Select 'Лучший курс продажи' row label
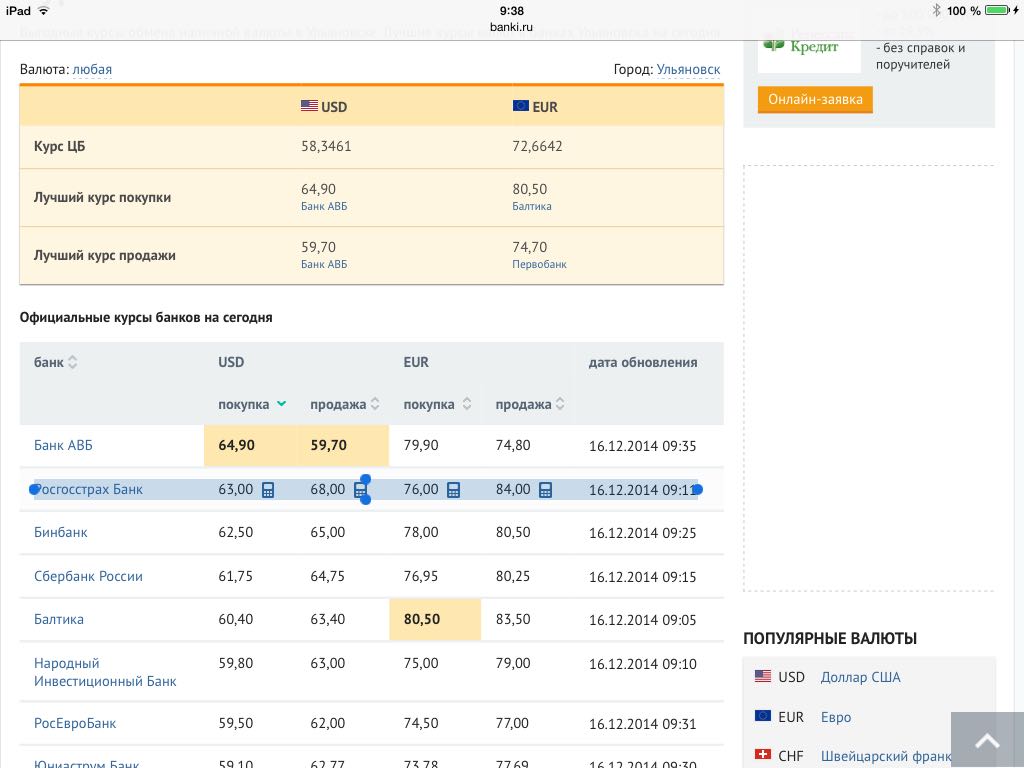 click(104, 255)
